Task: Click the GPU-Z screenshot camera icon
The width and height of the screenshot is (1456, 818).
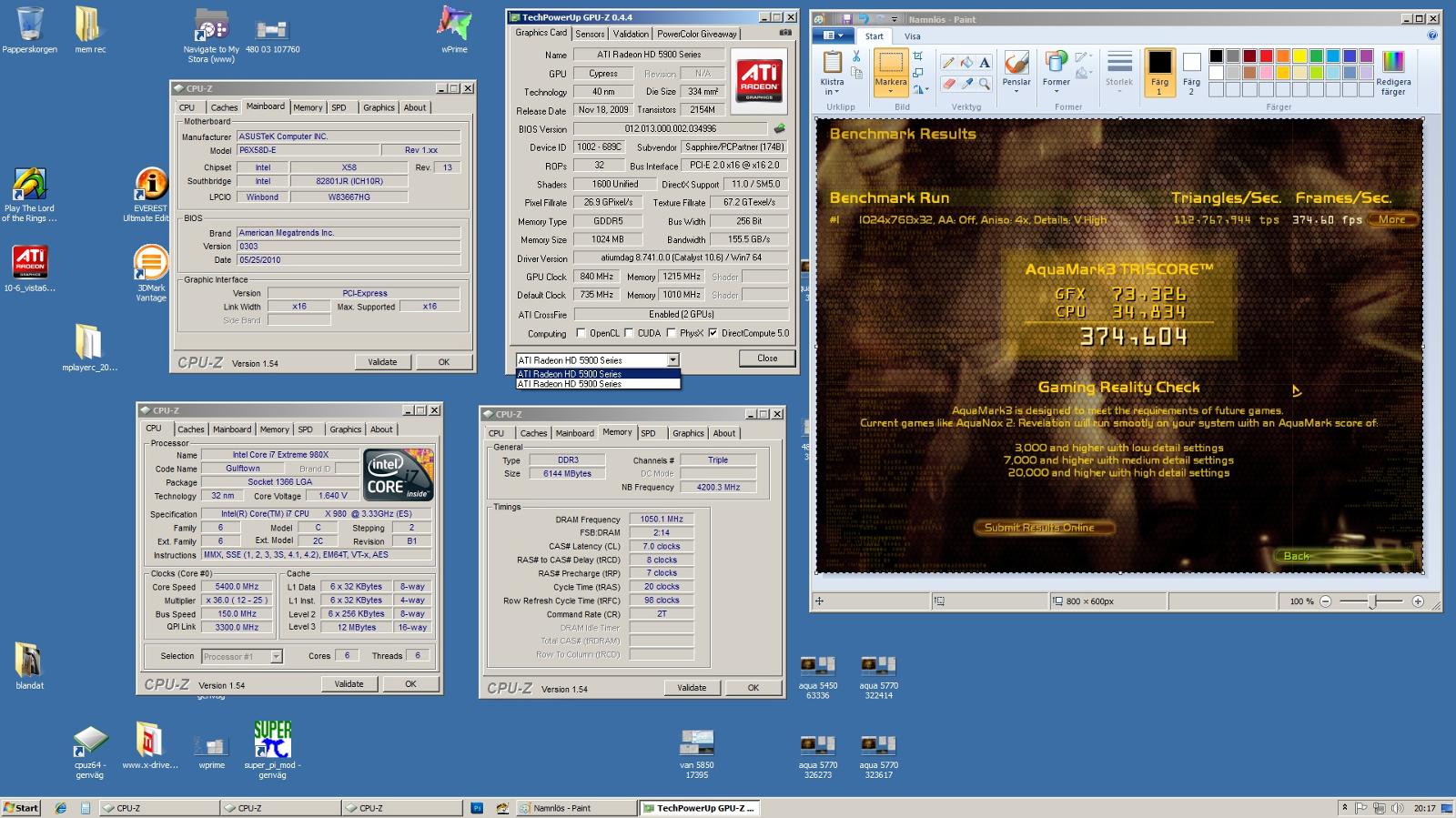Action: (x=785, y=33)
